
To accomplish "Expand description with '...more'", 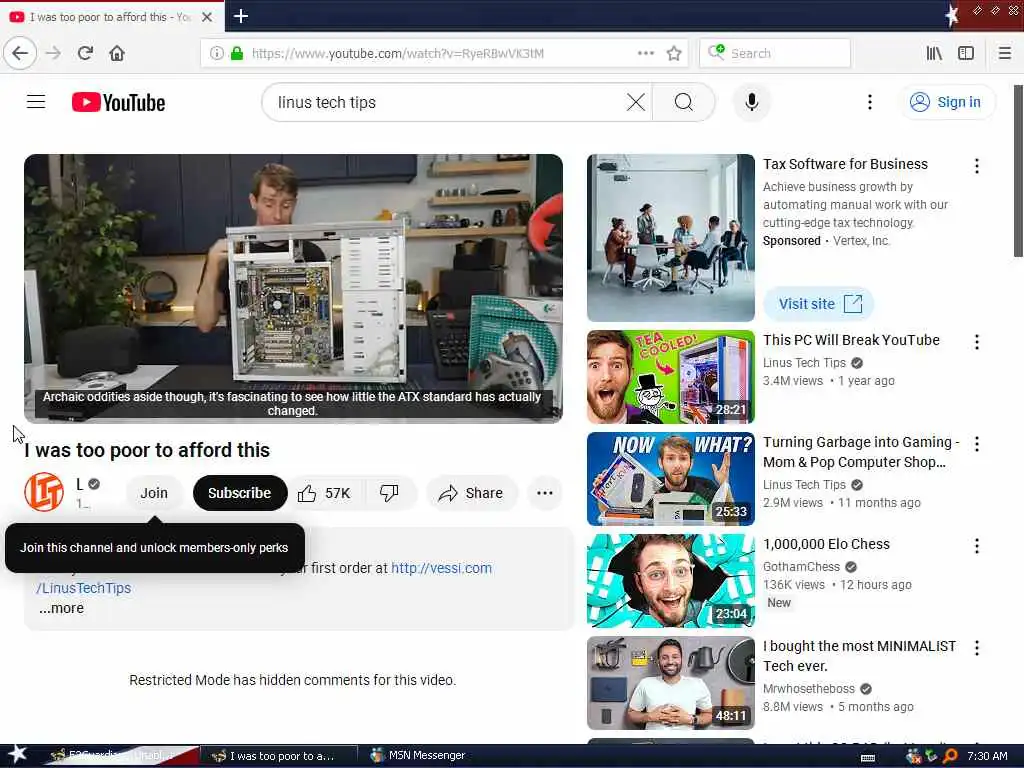I will click(x=61, y=608).
